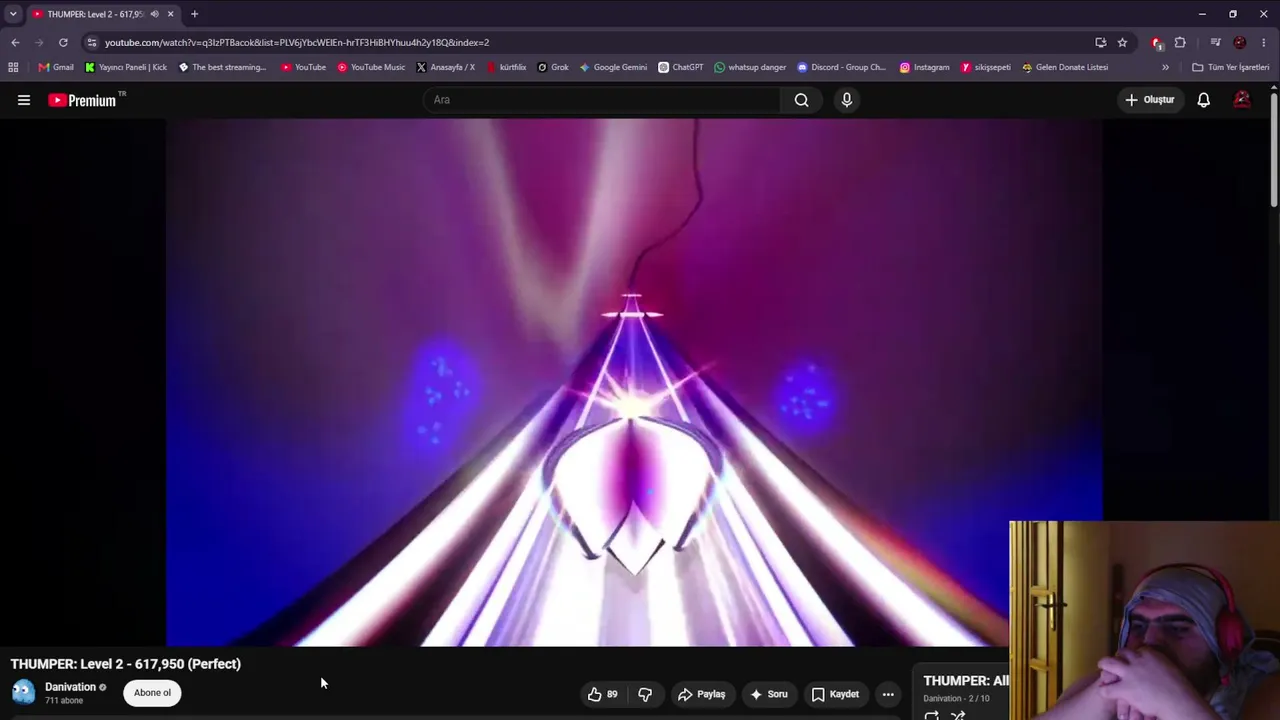1280x720 pixels.
Task: Click the '711 abone' subscriber count
Action: tap(64, 701)
